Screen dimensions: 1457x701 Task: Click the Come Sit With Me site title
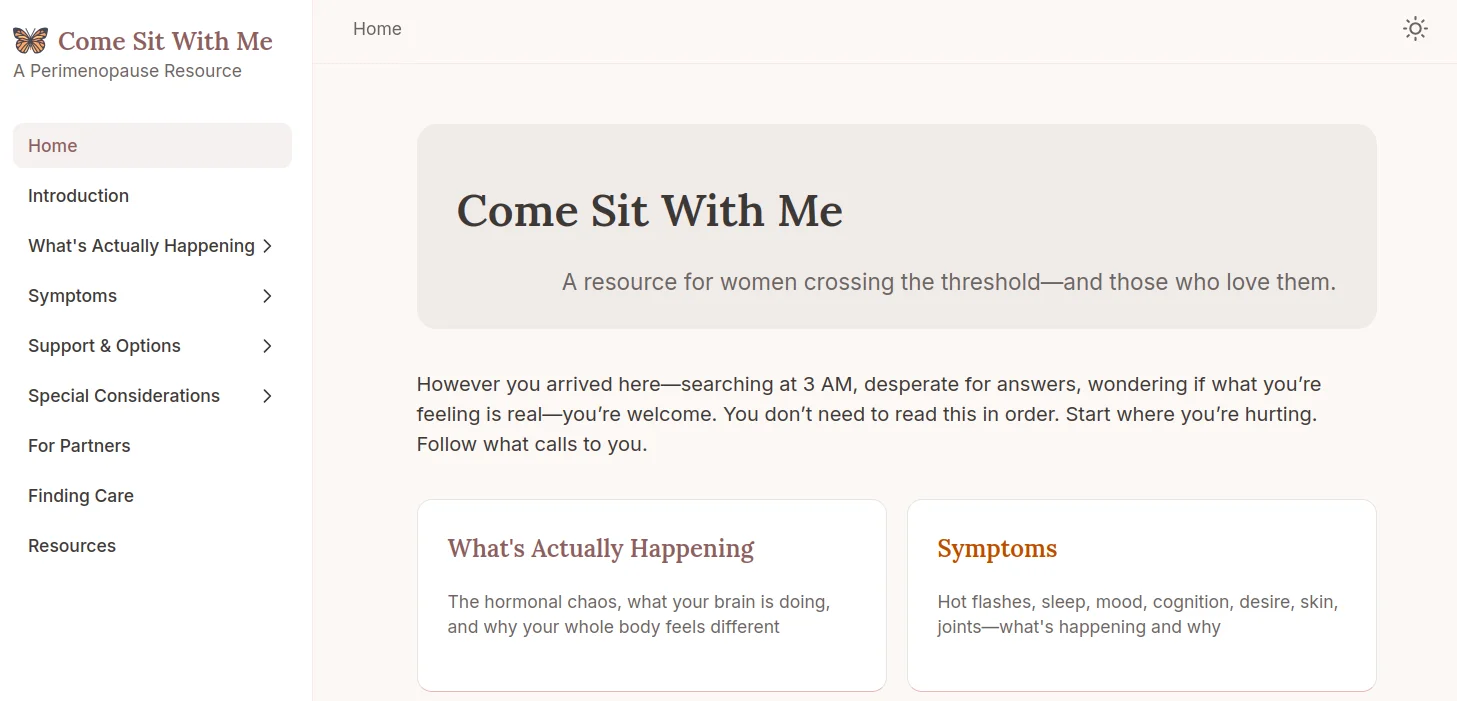click(165, 40)
